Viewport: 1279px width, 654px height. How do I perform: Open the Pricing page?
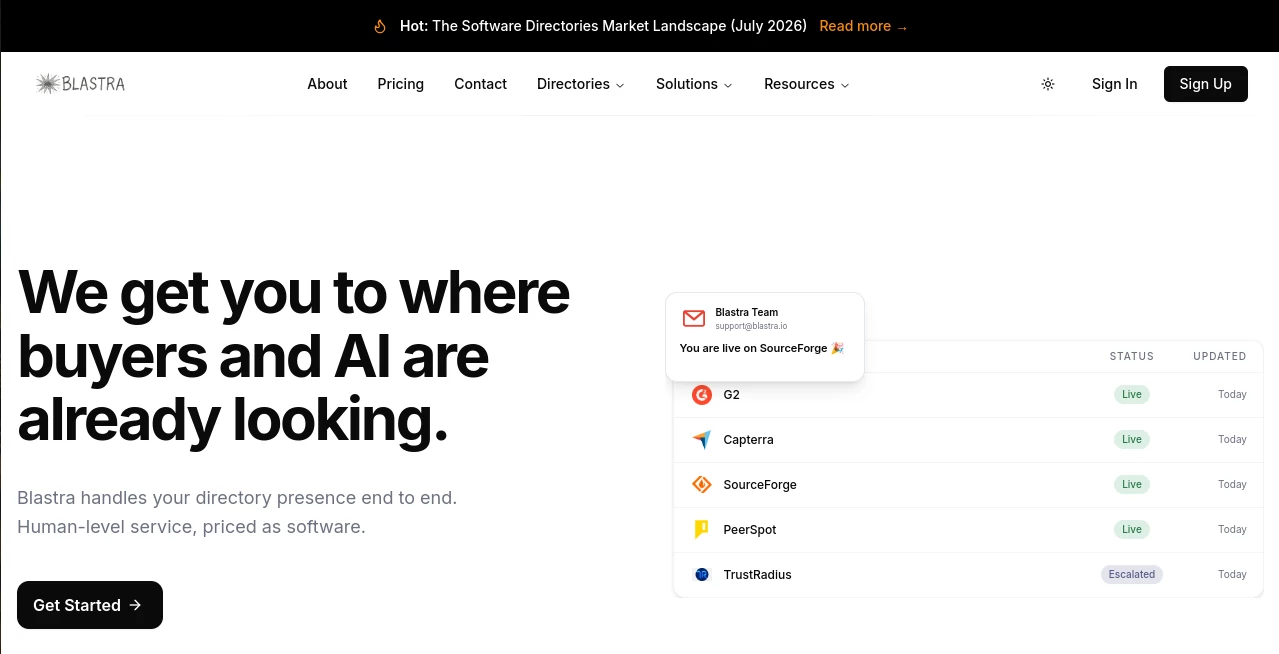point(401,84)
